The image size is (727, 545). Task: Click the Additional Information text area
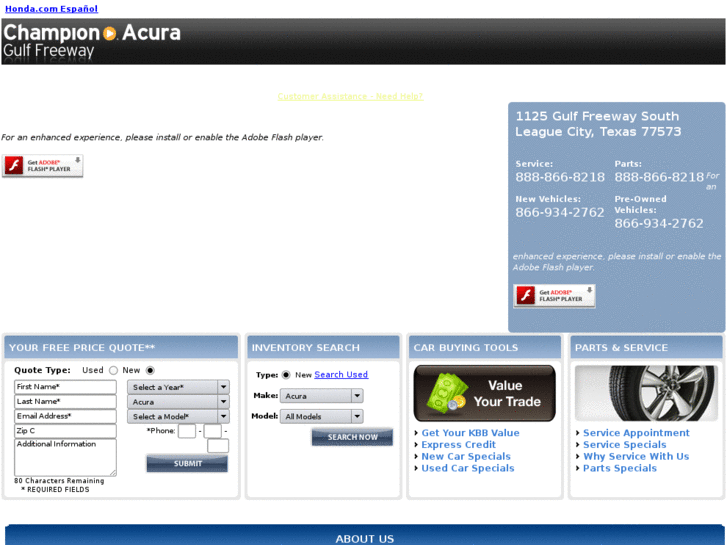(65, 457)
